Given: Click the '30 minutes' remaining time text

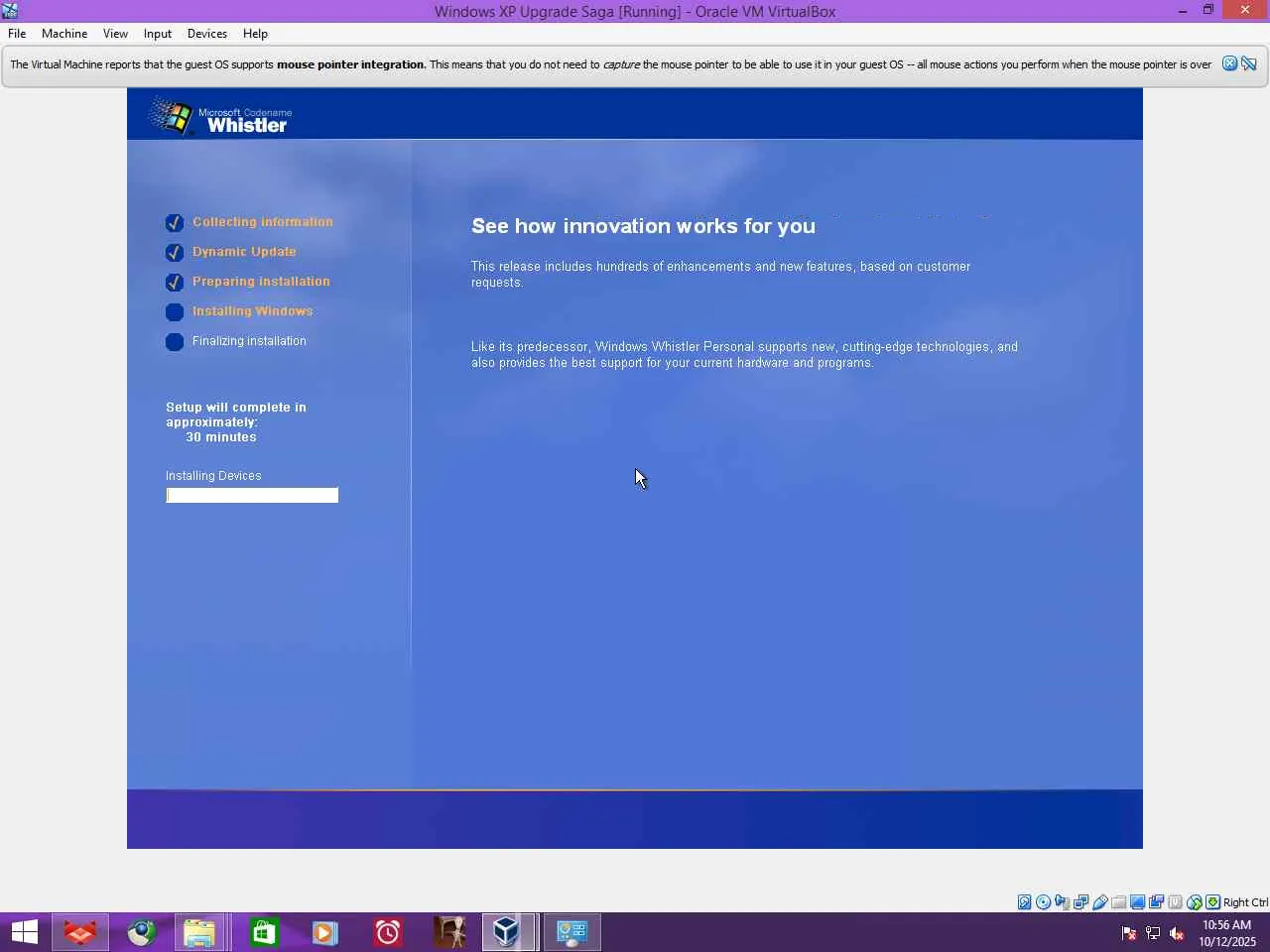Looking at the screenshot, I should [221, 437].
